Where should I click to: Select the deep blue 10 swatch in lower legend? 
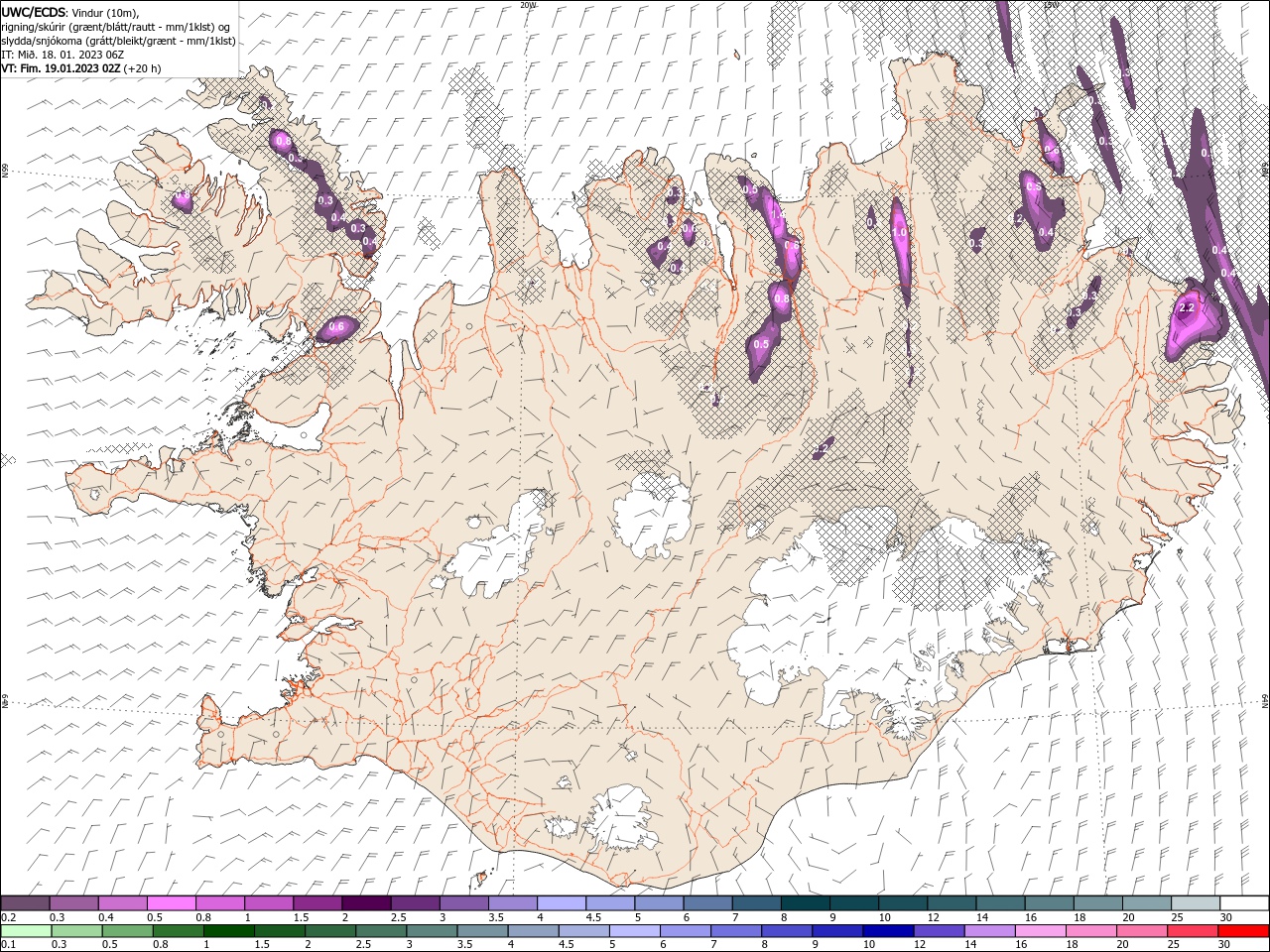click(887, 930)
